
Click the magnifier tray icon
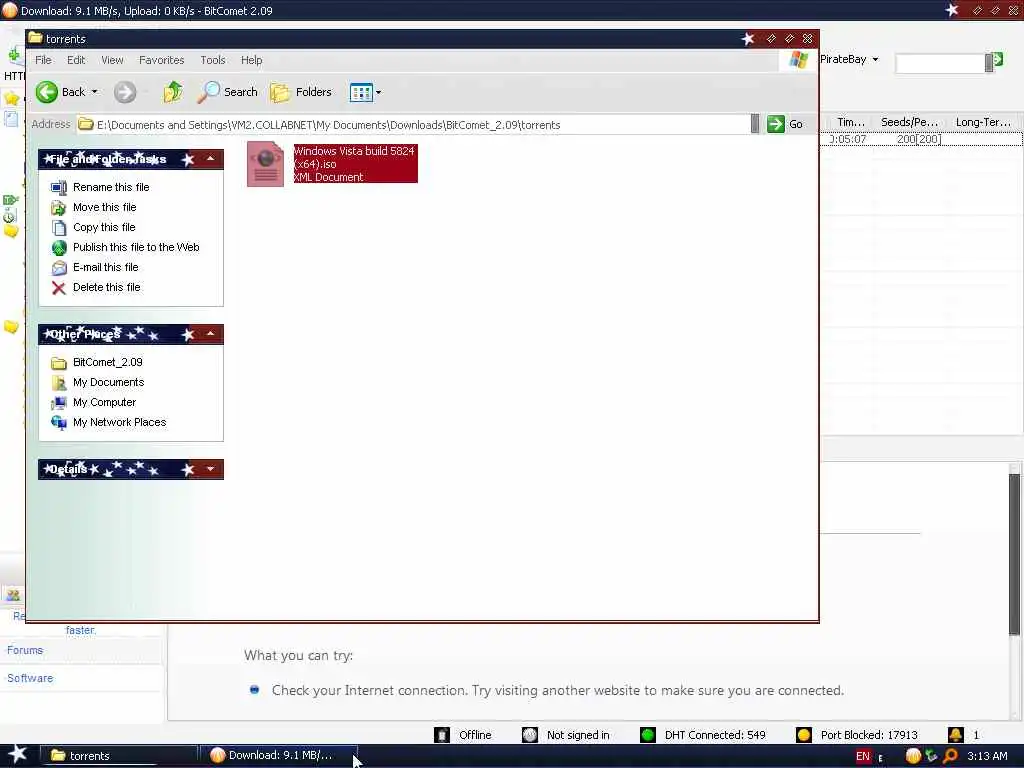click(x=950, y=756)
